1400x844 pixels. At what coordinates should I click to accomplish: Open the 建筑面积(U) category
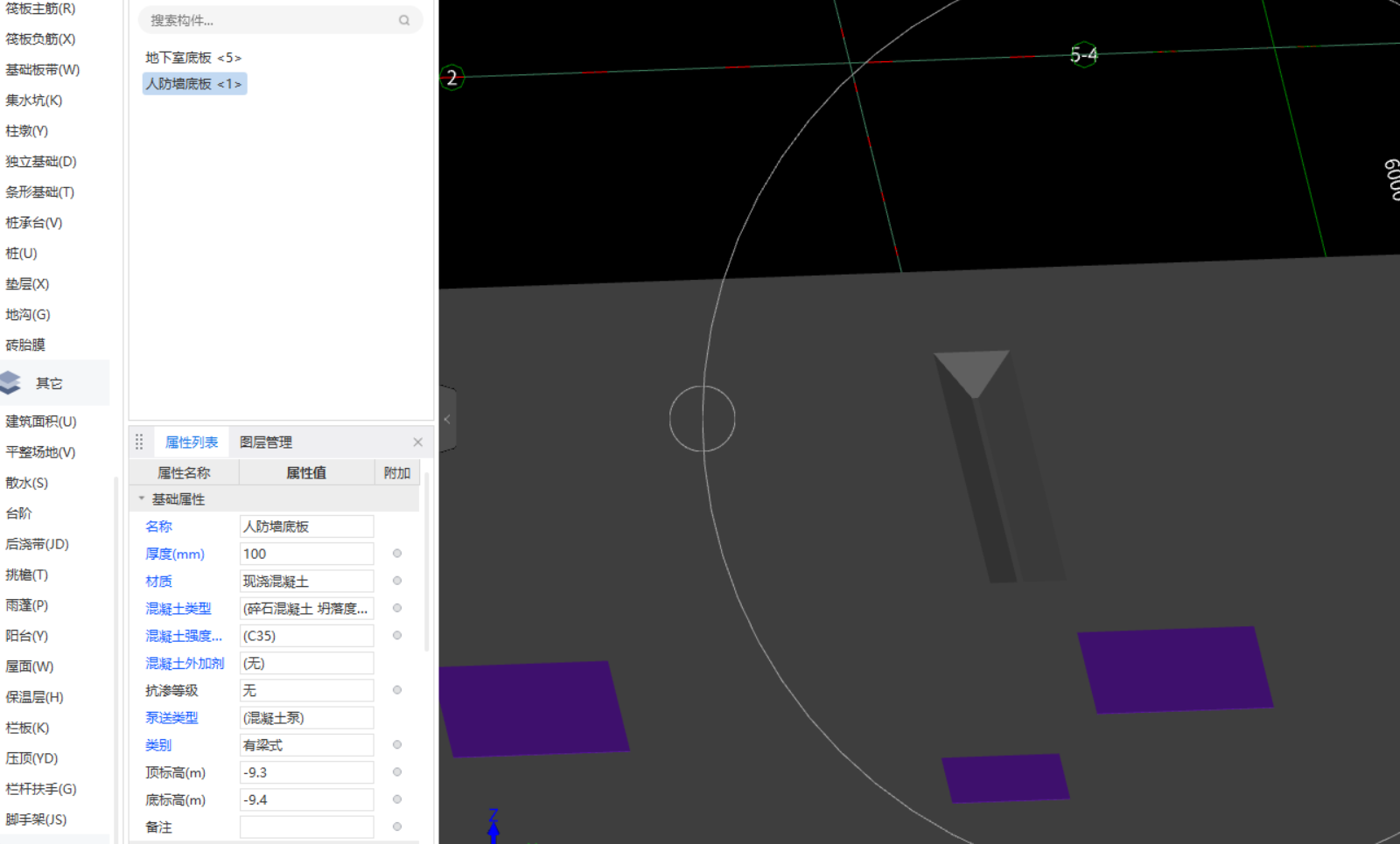coord(41,422)
